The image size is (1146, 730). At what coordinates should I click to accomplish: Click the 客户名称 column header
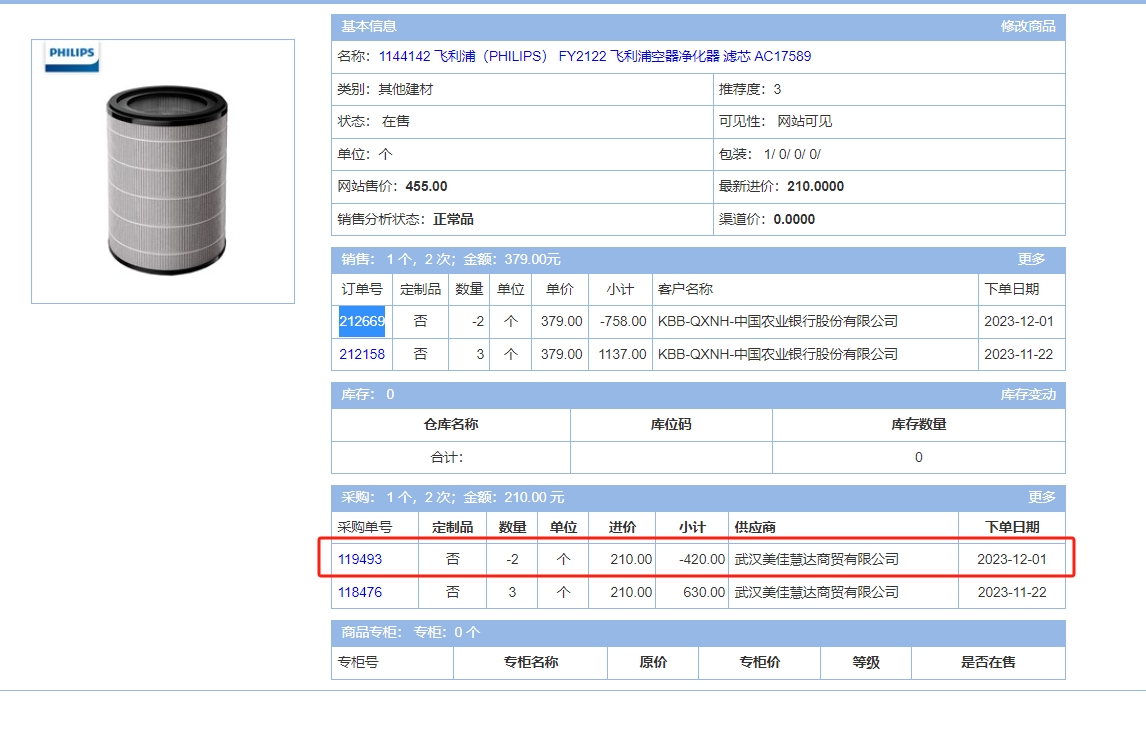tap(685, 289)
